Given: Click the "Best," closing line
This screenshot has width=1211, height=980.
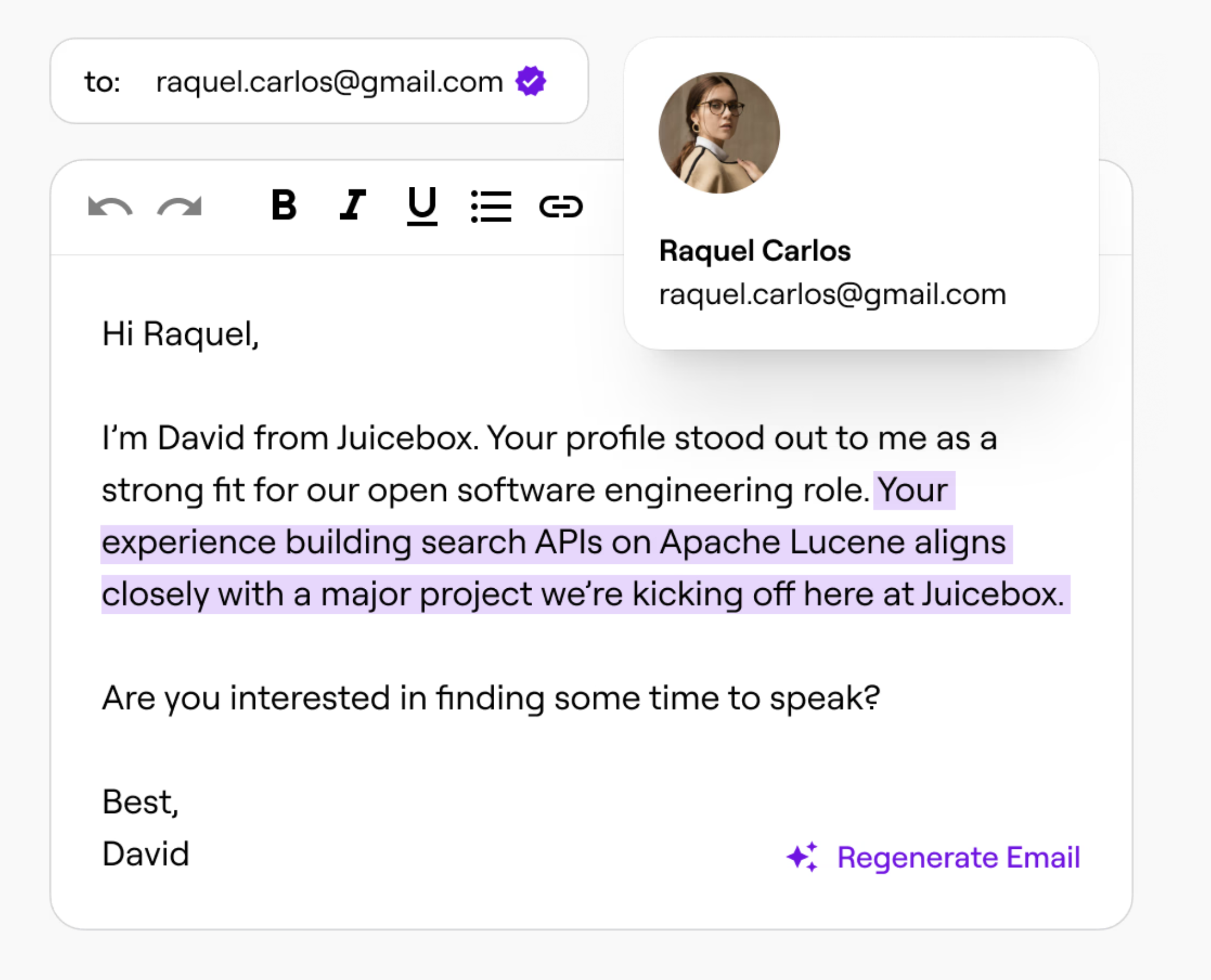Looking at the screenshot, I should (x=140, y=802).
